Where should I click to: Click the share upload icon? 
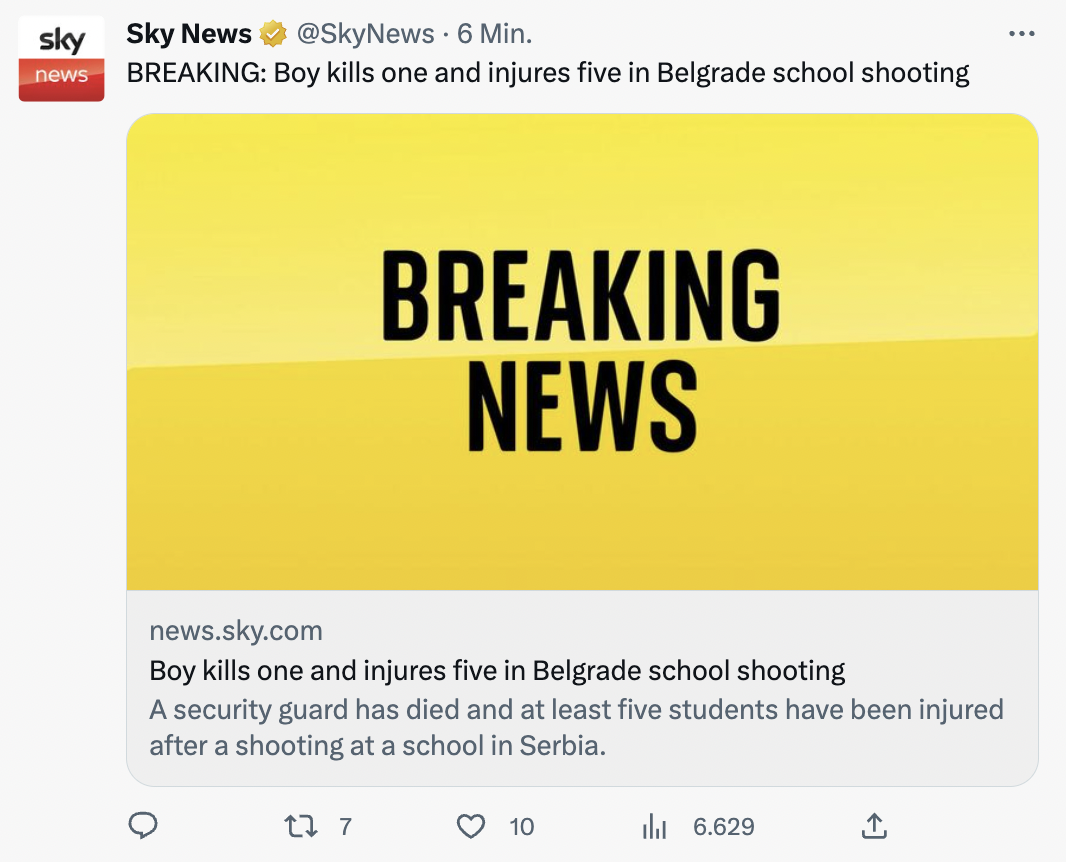coord(873,826)
